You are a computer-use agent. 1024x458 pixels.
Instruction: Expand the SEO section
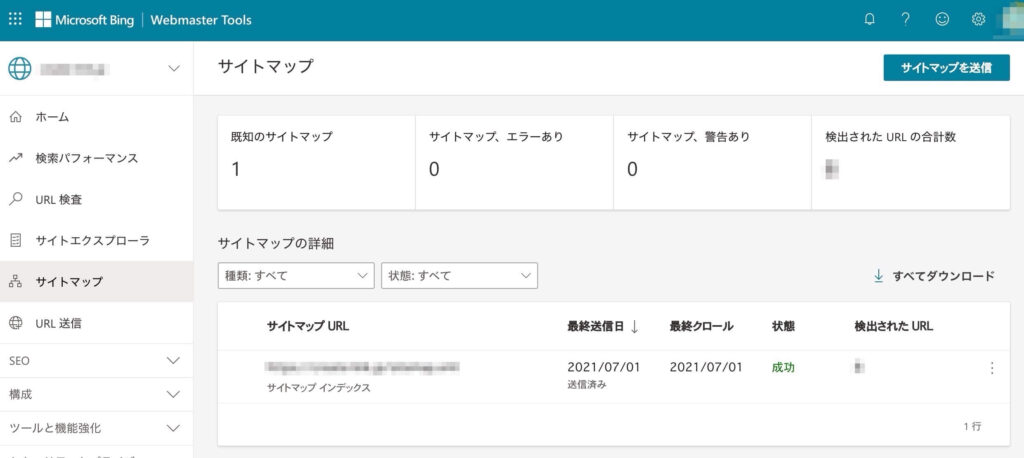click(x=96, y=361)
